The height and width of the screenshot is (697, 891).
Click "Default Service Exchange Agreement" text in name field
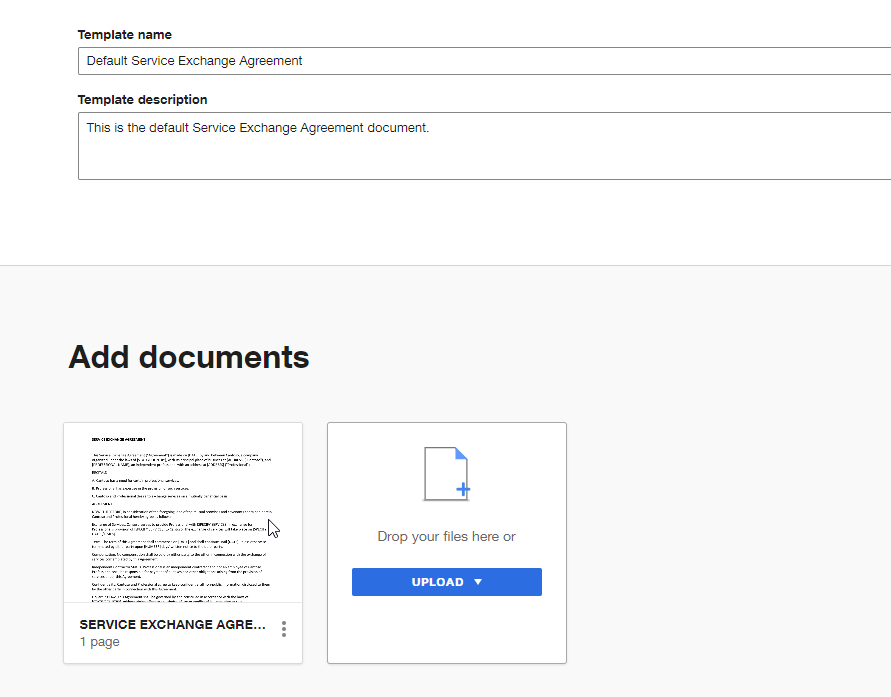click(x=195, y=61)
